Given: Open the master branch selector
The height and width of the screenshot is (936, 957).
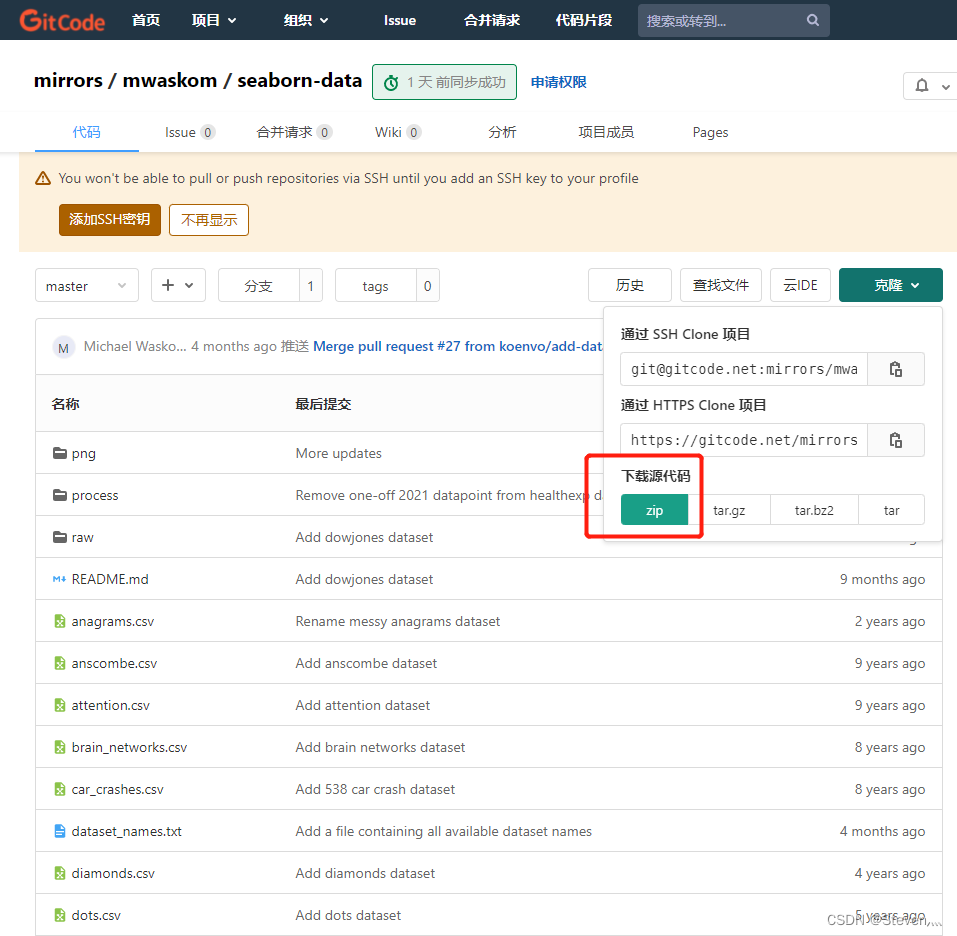Looking at the screenshot, I should point(87,286).
